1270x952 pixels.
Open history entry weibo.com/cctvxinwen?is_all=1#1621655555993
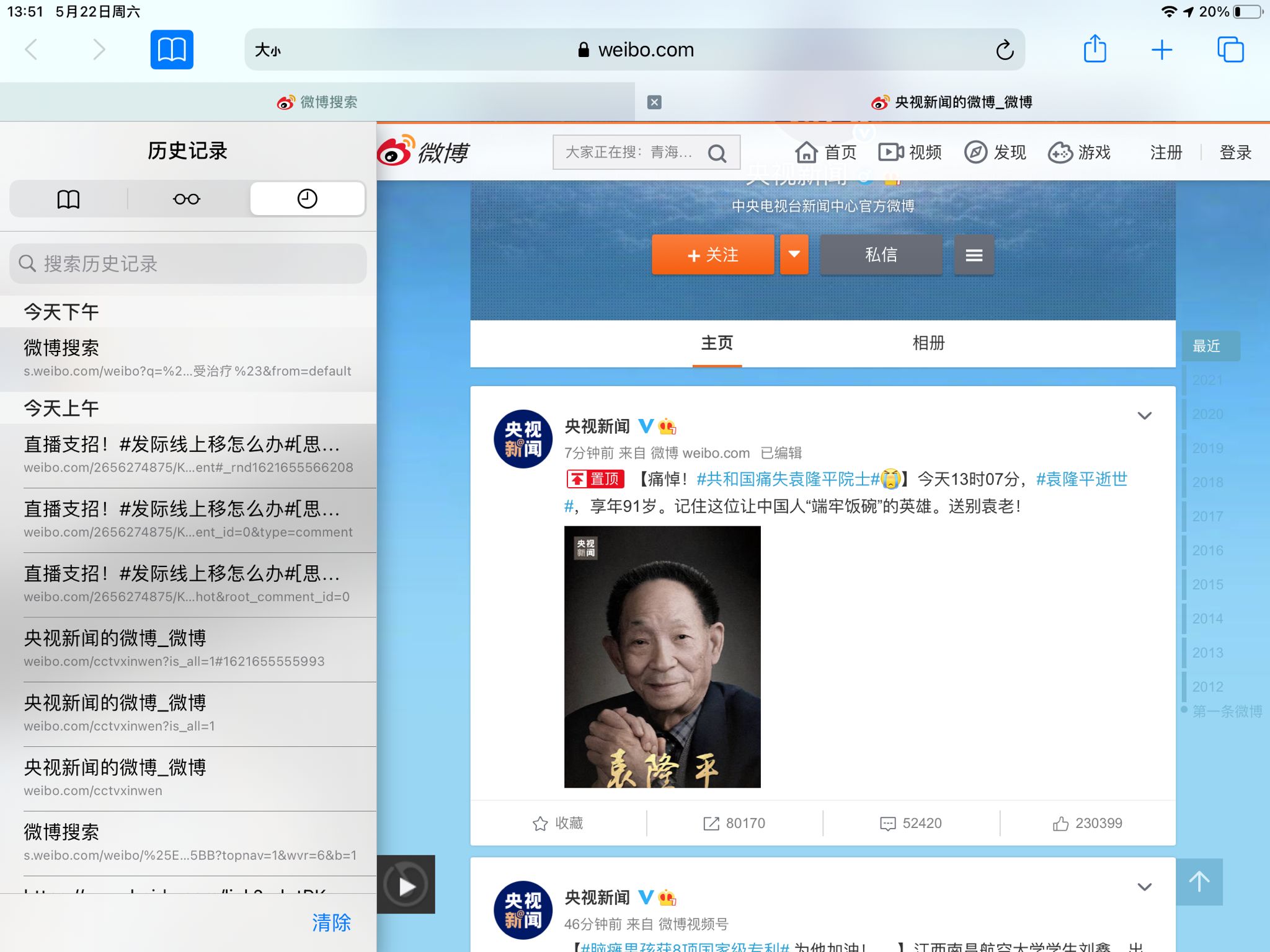[188, 649]
